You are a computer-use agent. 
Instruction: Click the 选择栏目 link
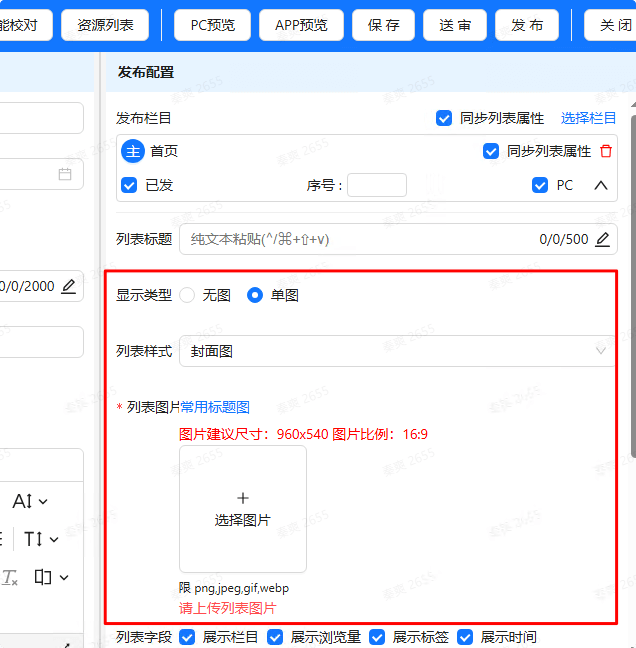[x=588, y=118]
